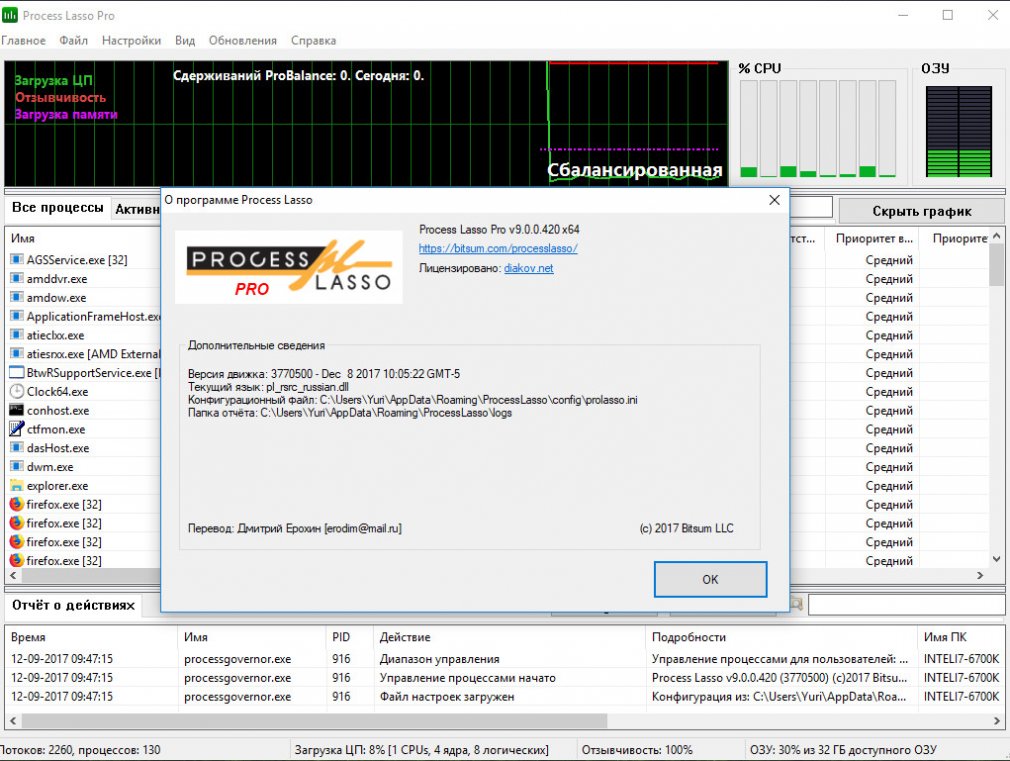Click the atiesrxx.exe process icon
Image resolution: width=1010 pixels, height=761 pixels.
click(17, 354)
